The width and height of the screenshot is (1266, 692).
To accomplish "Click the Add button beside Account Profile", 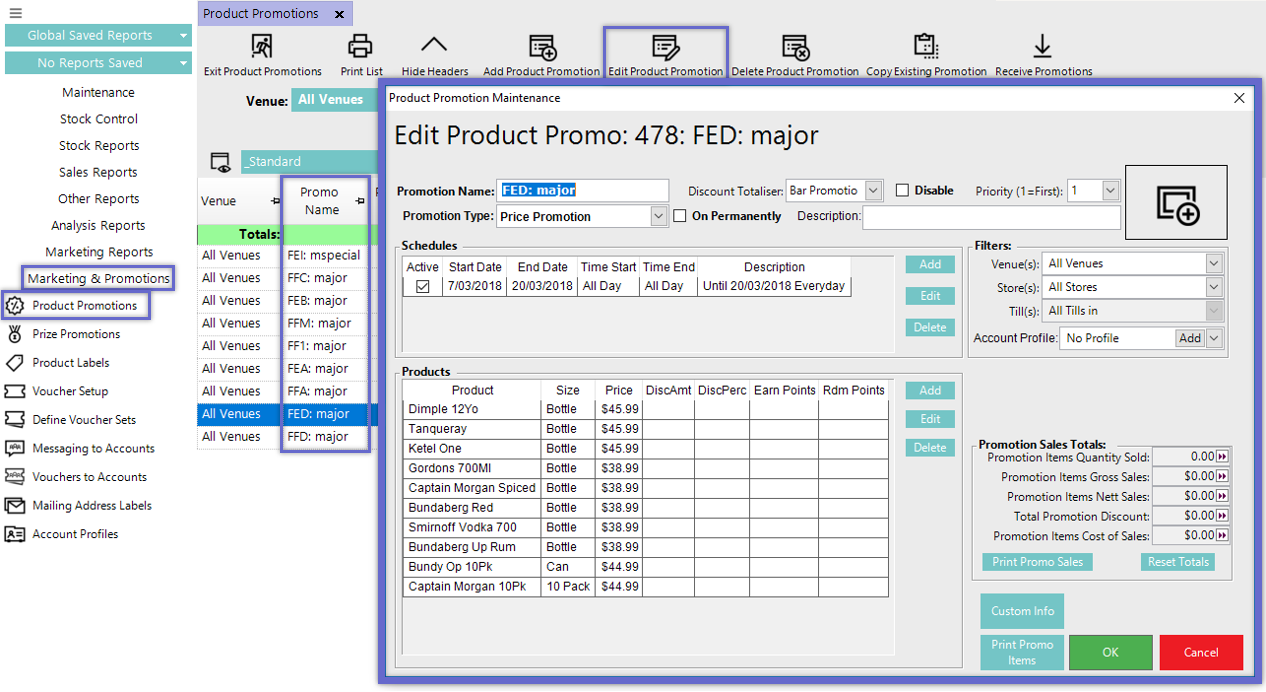I will (x=1190, y=338).
